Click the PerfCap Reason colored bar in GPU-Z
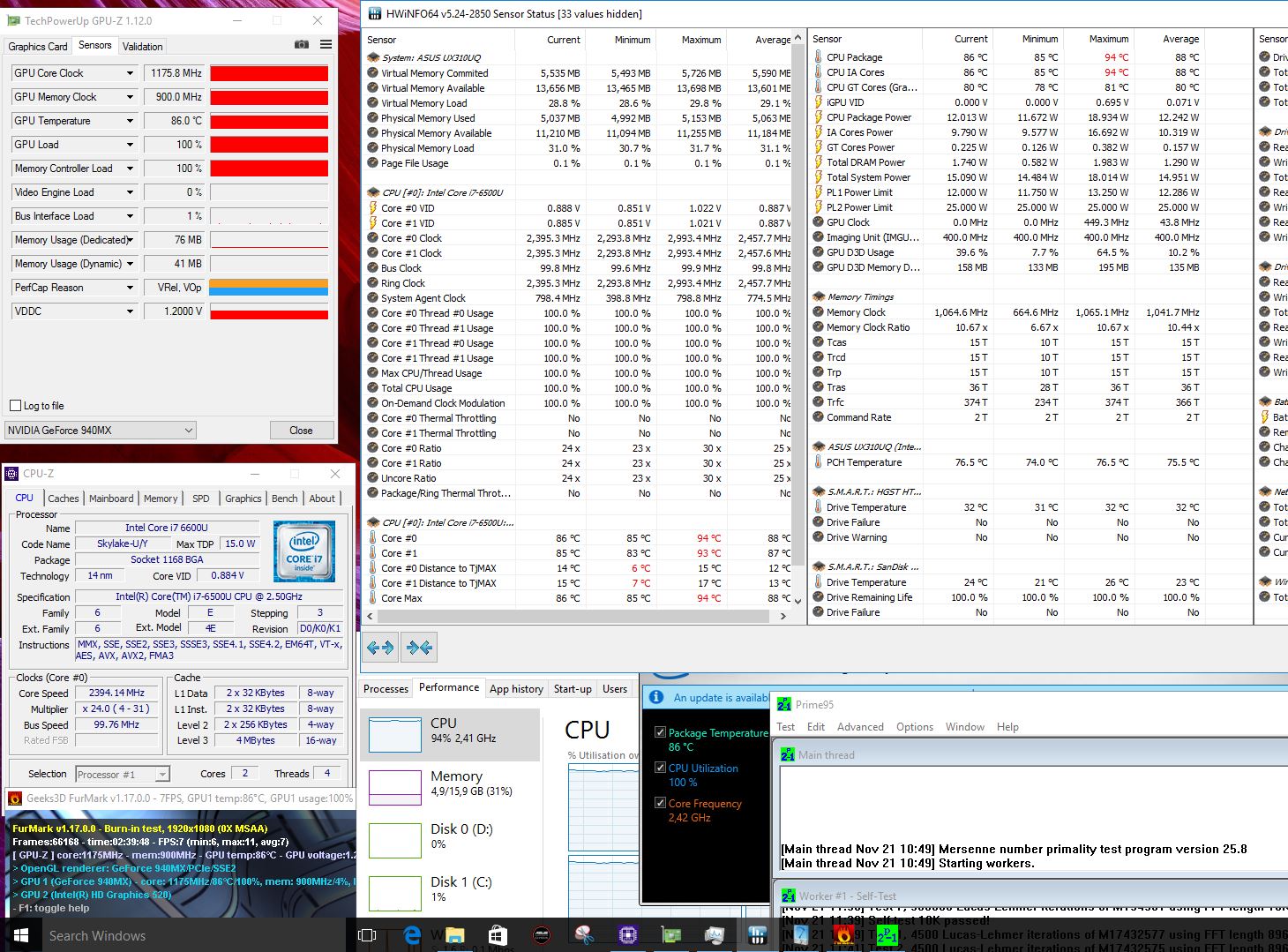Screen dimensions: 1288x952 coord(269,288)
